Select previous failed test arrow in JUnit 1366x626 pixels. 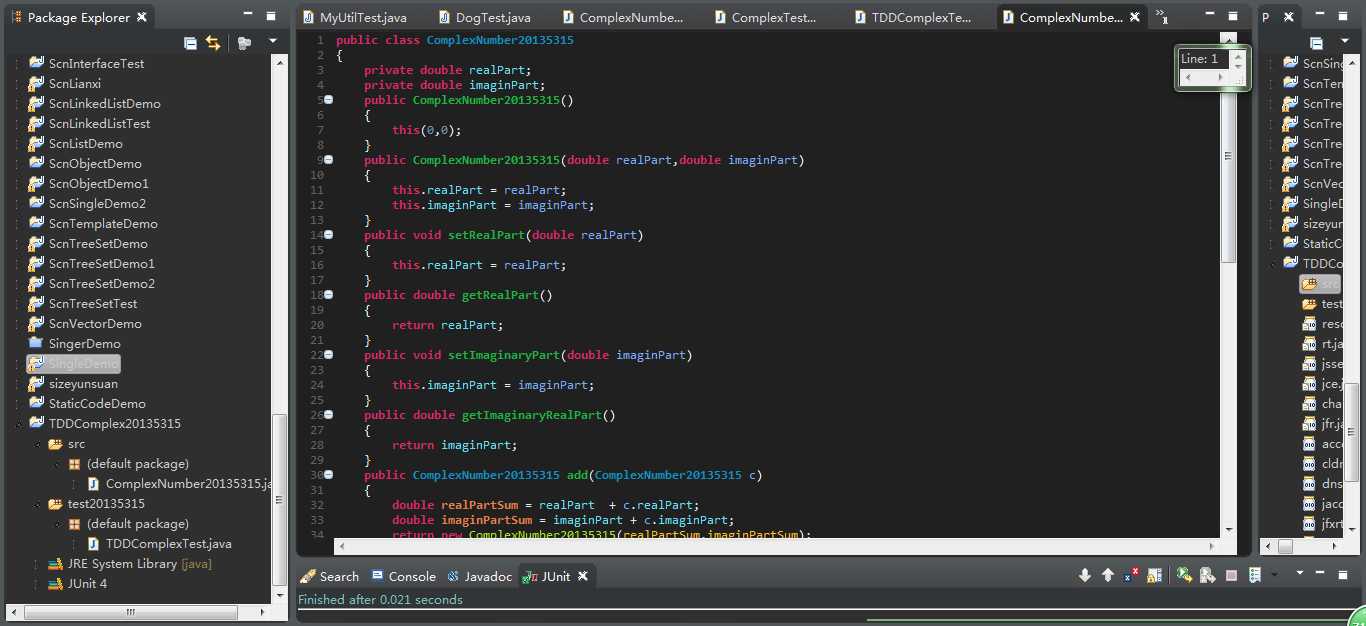coord(1108,575)
